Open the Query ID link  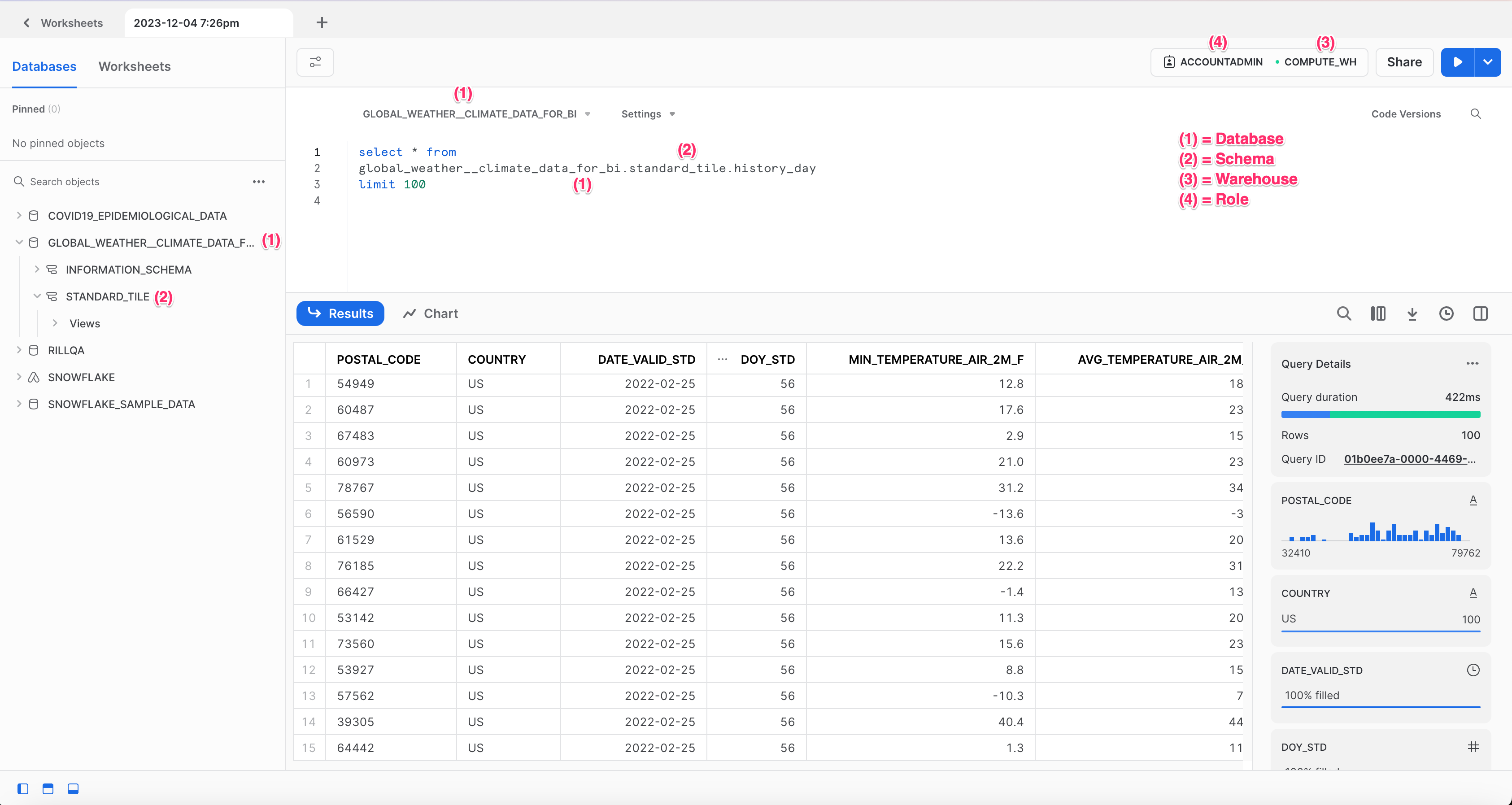tap(1409, 459)
